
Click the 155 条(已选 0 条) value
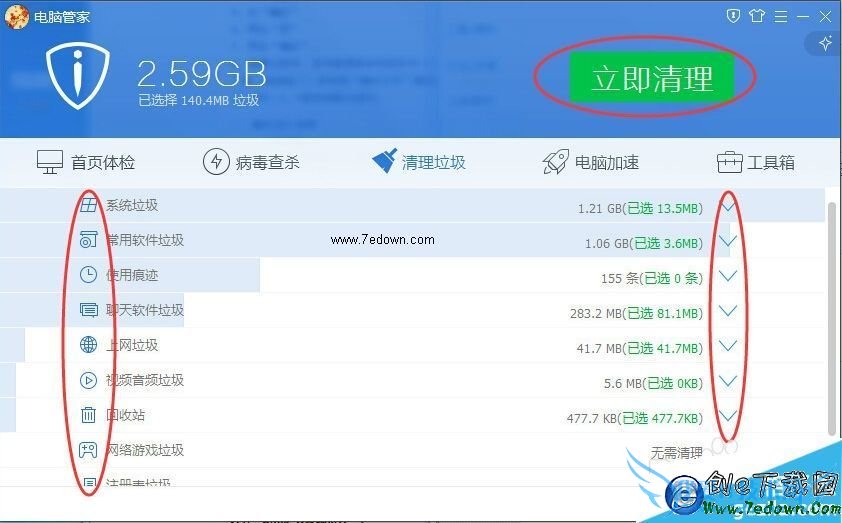click(x=652, y=278)
